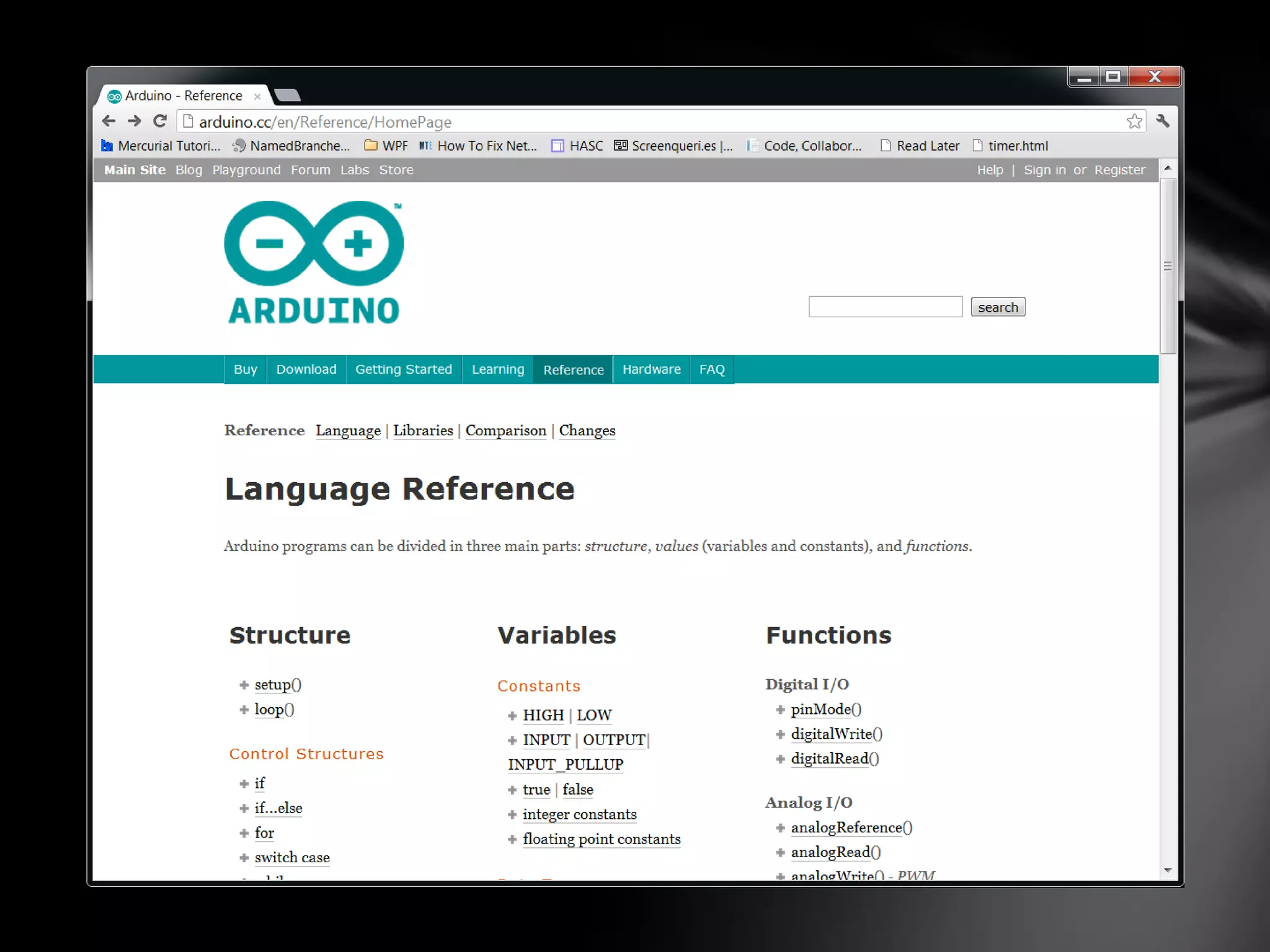
Task: Select the Hardware navigation tab
Action: [651, 369]
